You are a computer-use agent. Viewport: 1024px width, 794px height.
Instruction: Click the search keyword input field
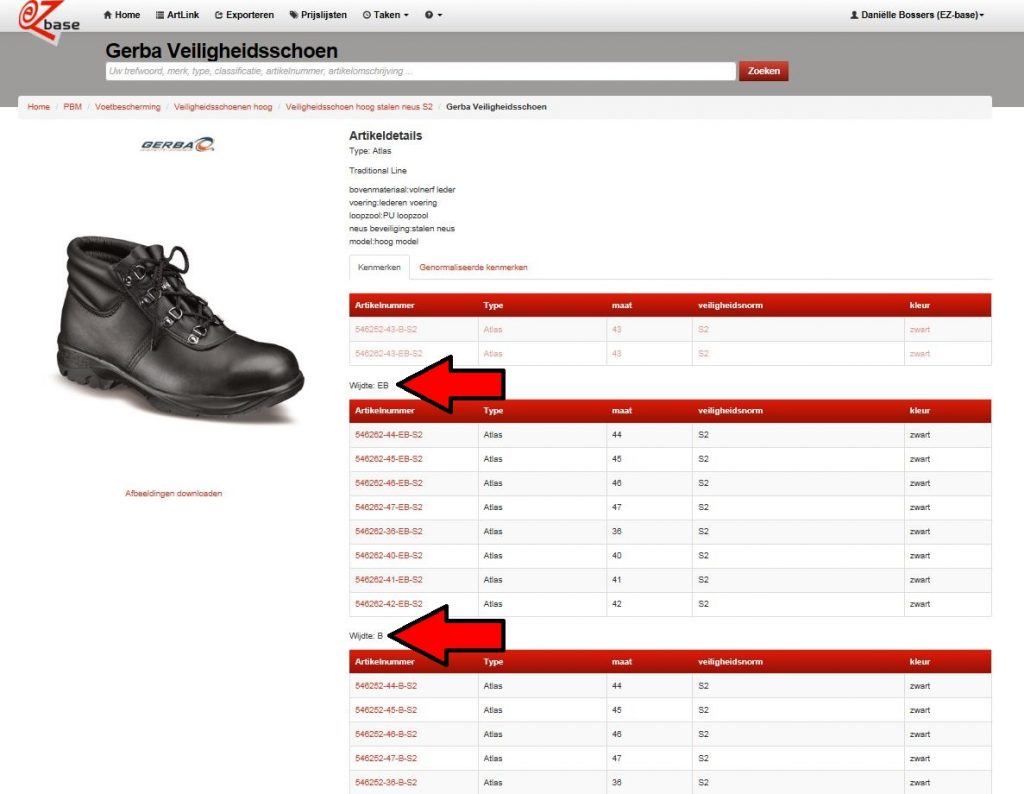(x=420, y=71)
